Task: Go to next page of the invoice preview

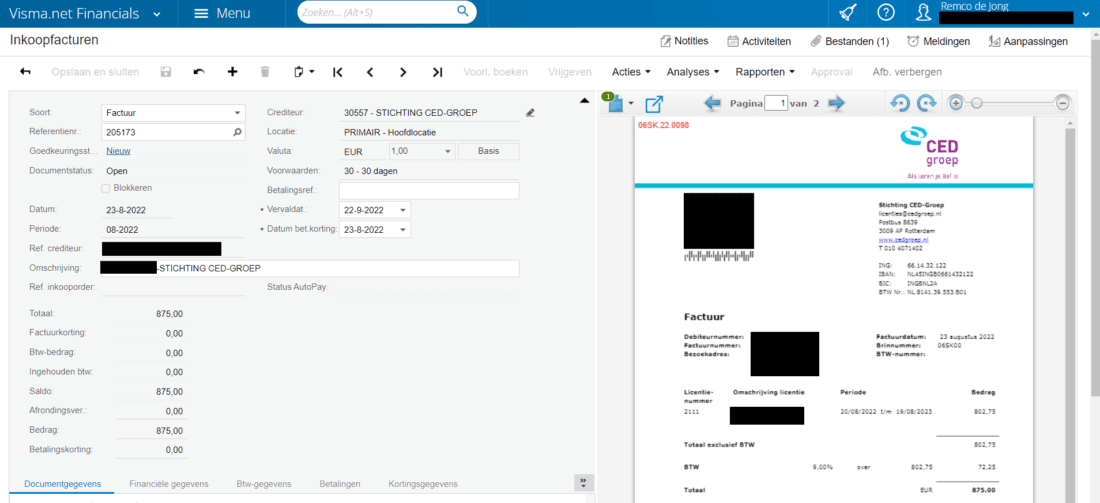Action: click(x=836, y=104)
